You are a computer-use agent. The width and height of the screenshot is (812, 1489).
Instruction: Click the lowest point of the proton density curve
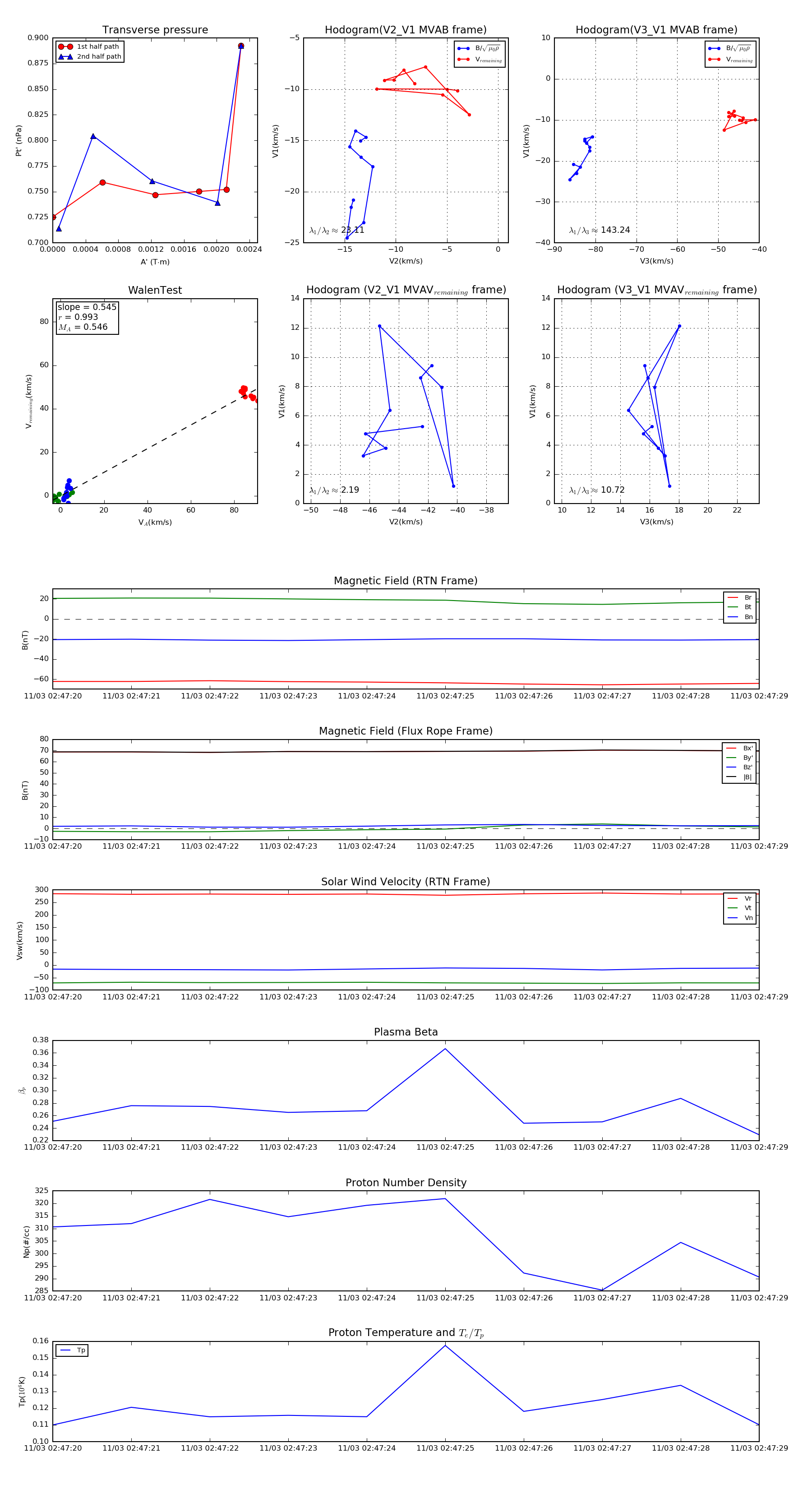(x=602, y=1290)
